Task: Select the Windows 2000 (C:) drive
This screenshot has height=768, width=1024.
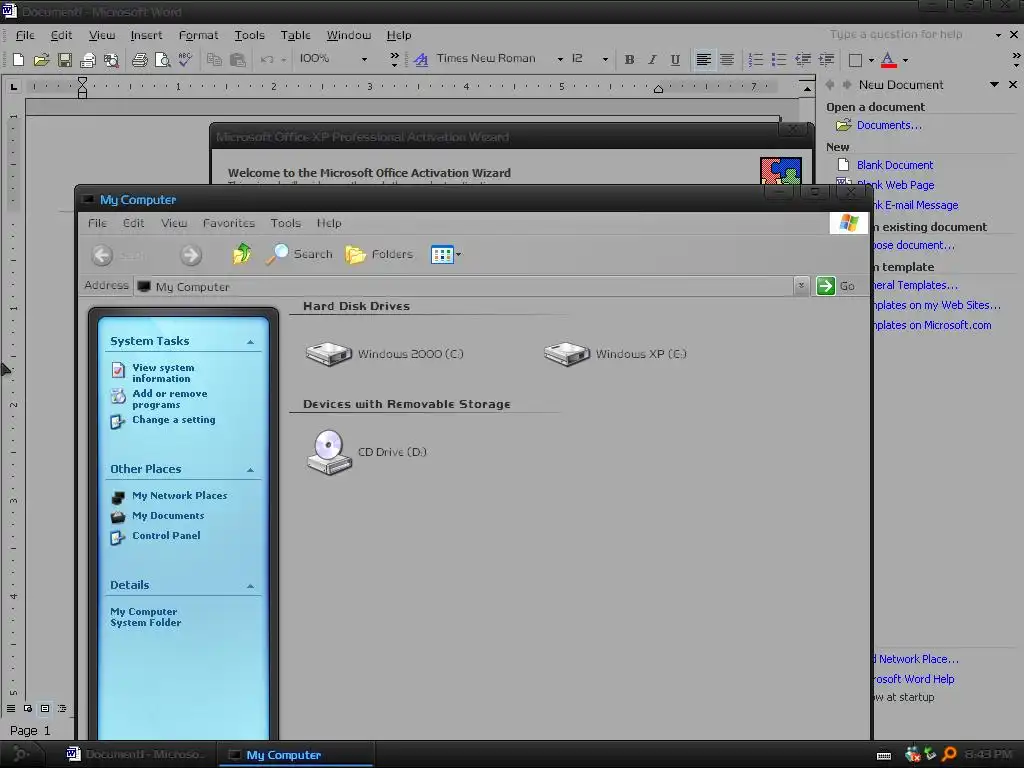Action: click(x=385, y=354)
